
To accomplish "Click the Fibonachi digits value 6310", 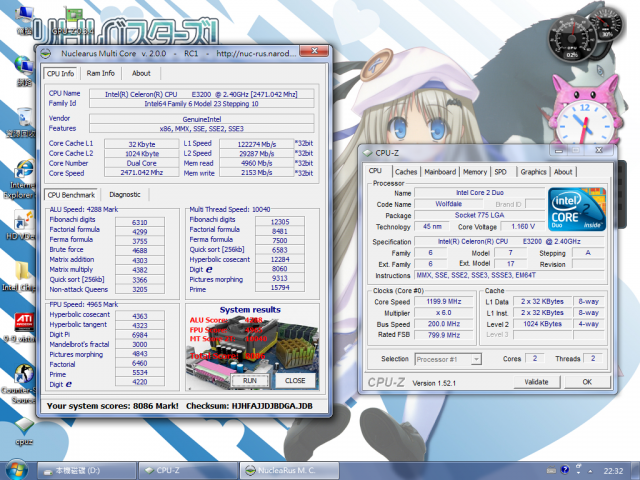I will 140,222.
